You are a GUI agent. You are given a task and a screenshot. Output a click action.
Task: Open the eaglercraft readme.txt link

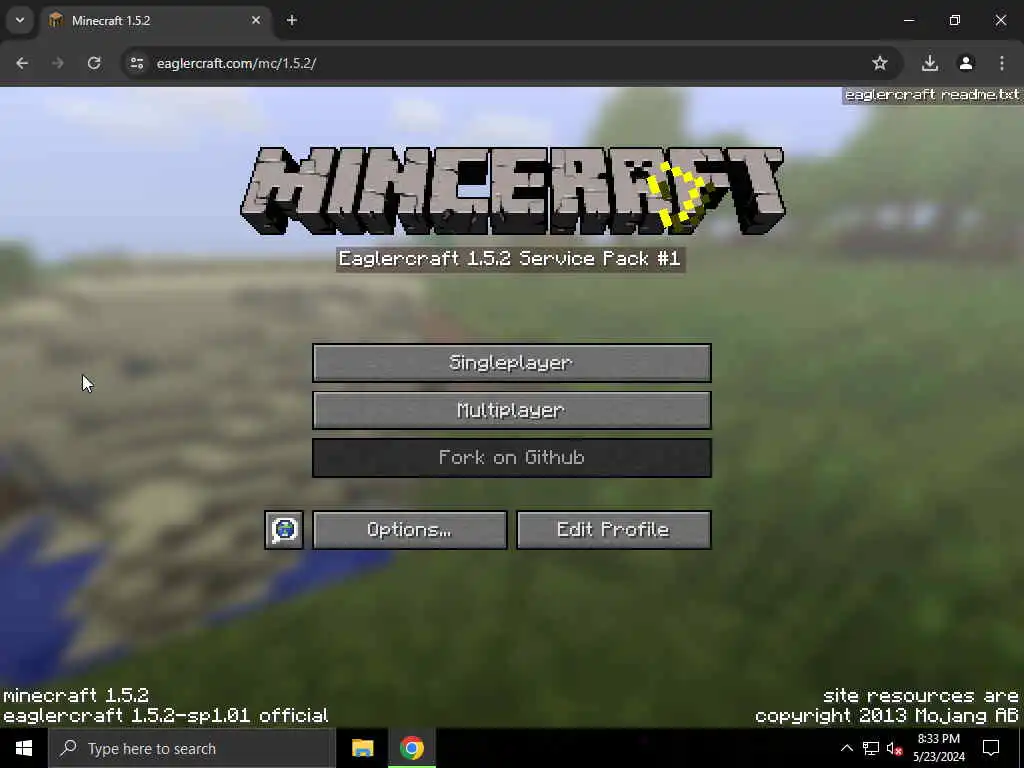click(x=932, y=95)
